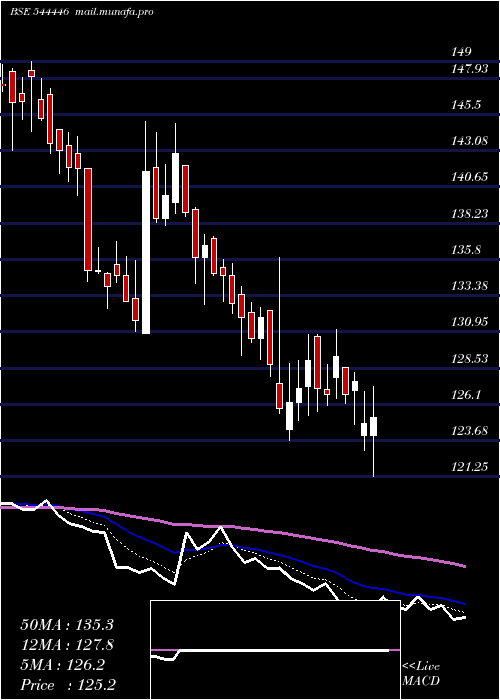
Task: Select the 123.68 price level label
Action: point(469,431)
